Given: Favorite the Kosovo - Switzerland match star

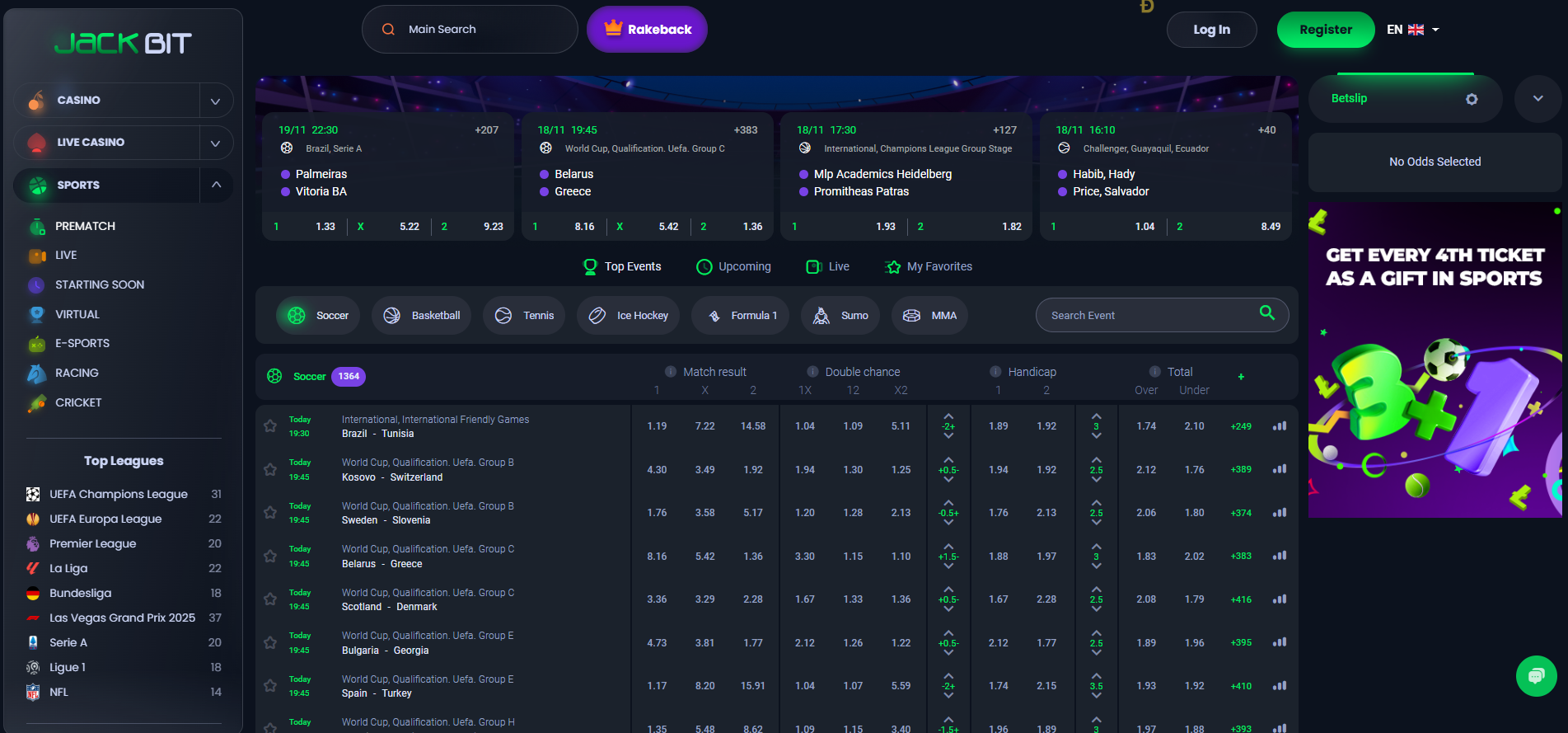Looking at the screenshot, I should click(269, 470).
